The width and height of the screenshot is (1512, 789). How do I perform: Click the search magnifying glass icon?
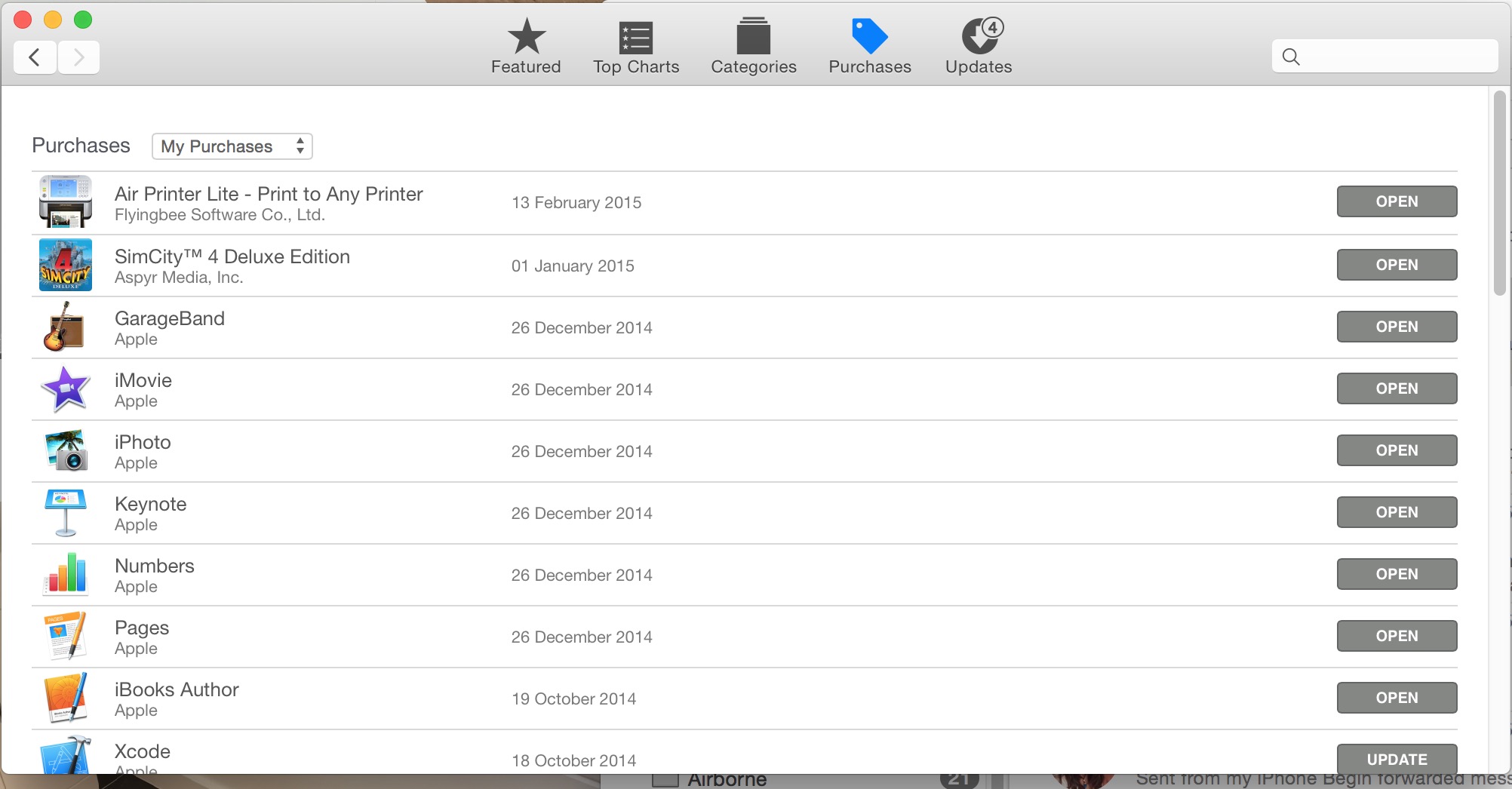tap(1291, 57)
